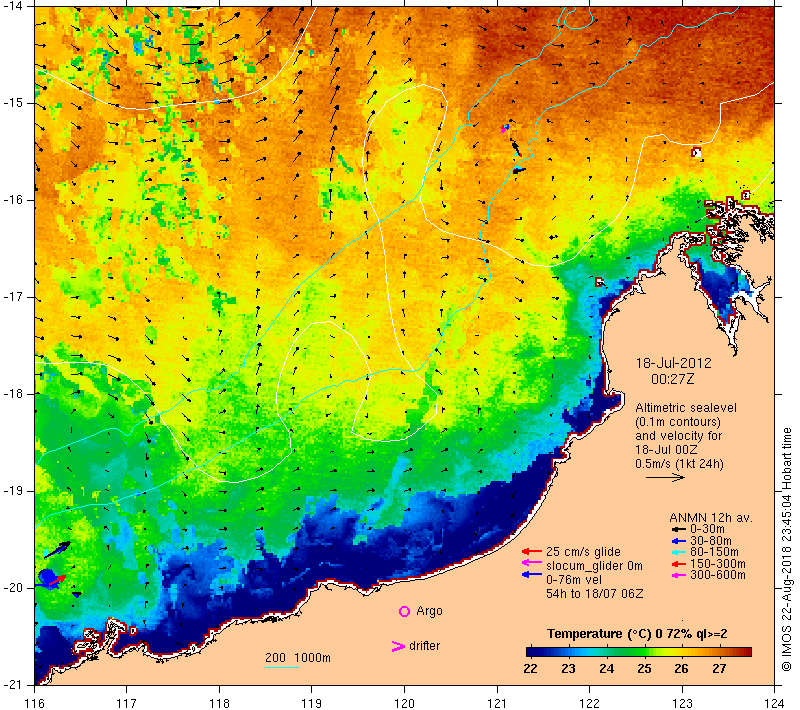Click the Altimetric sealevel label

click(x=686, y=408)
